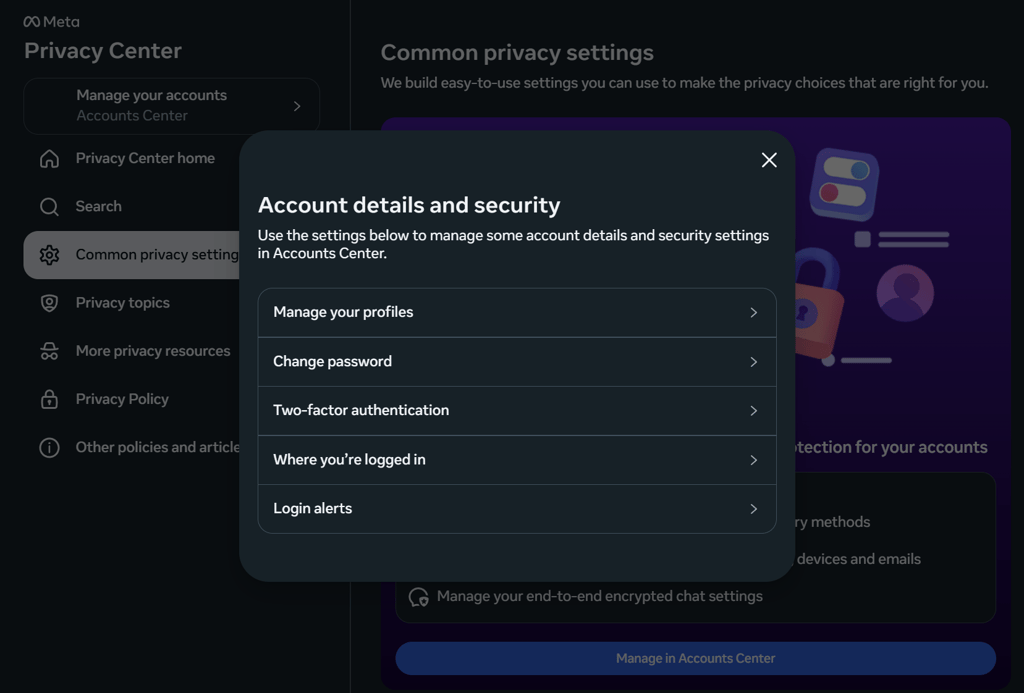1024x693 pixels.
Task: Click Privacy Center heading
Action: pos(103,51)
